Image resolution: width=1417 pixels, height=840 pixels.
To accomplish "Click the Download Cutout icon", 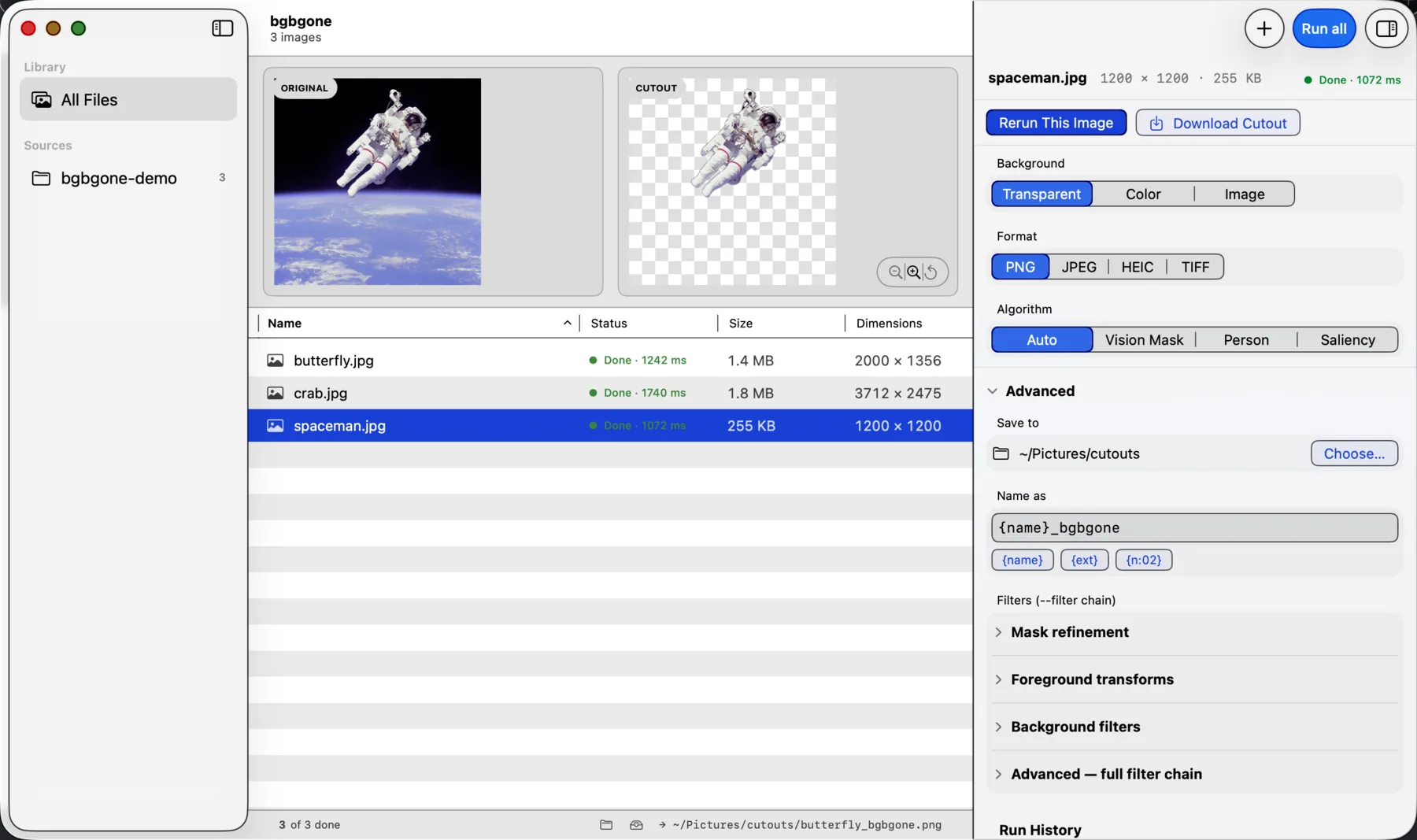I will pos(1156,124).
